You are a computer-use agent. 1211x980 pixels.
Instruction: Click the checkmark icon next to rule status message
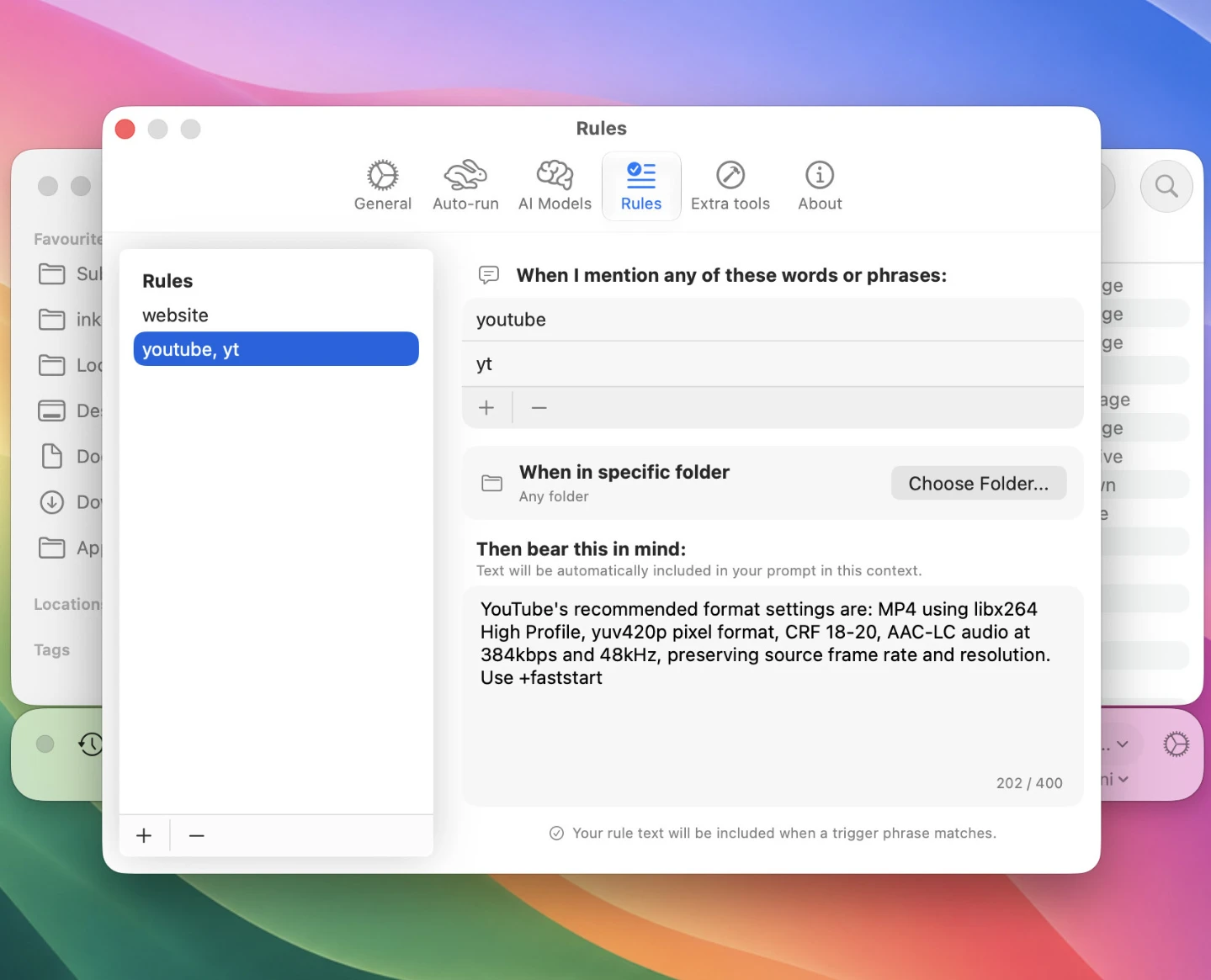pyautogui.click(x=556, y=833)
